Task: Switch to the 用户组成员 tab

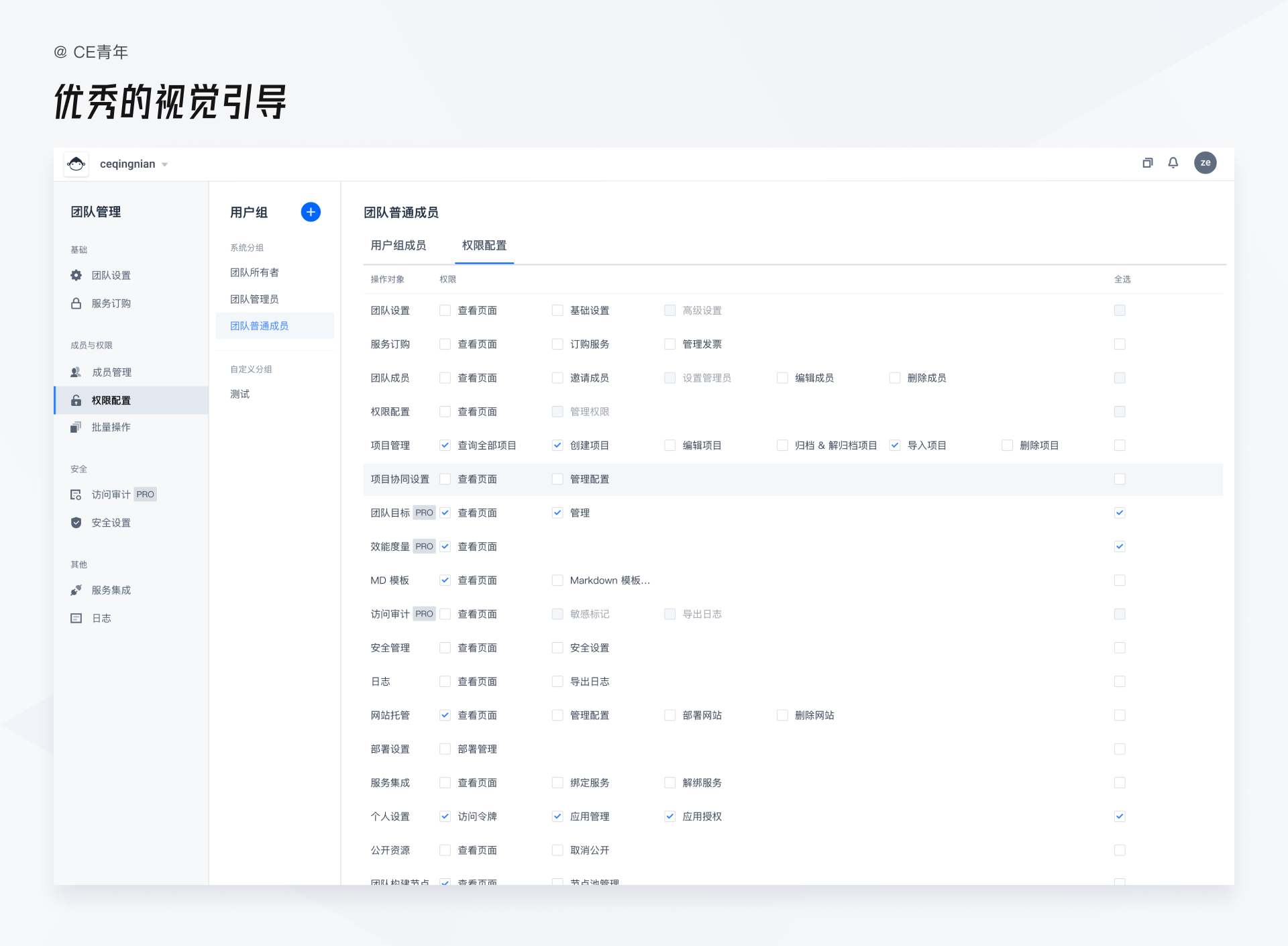Action: pos(398,246)
